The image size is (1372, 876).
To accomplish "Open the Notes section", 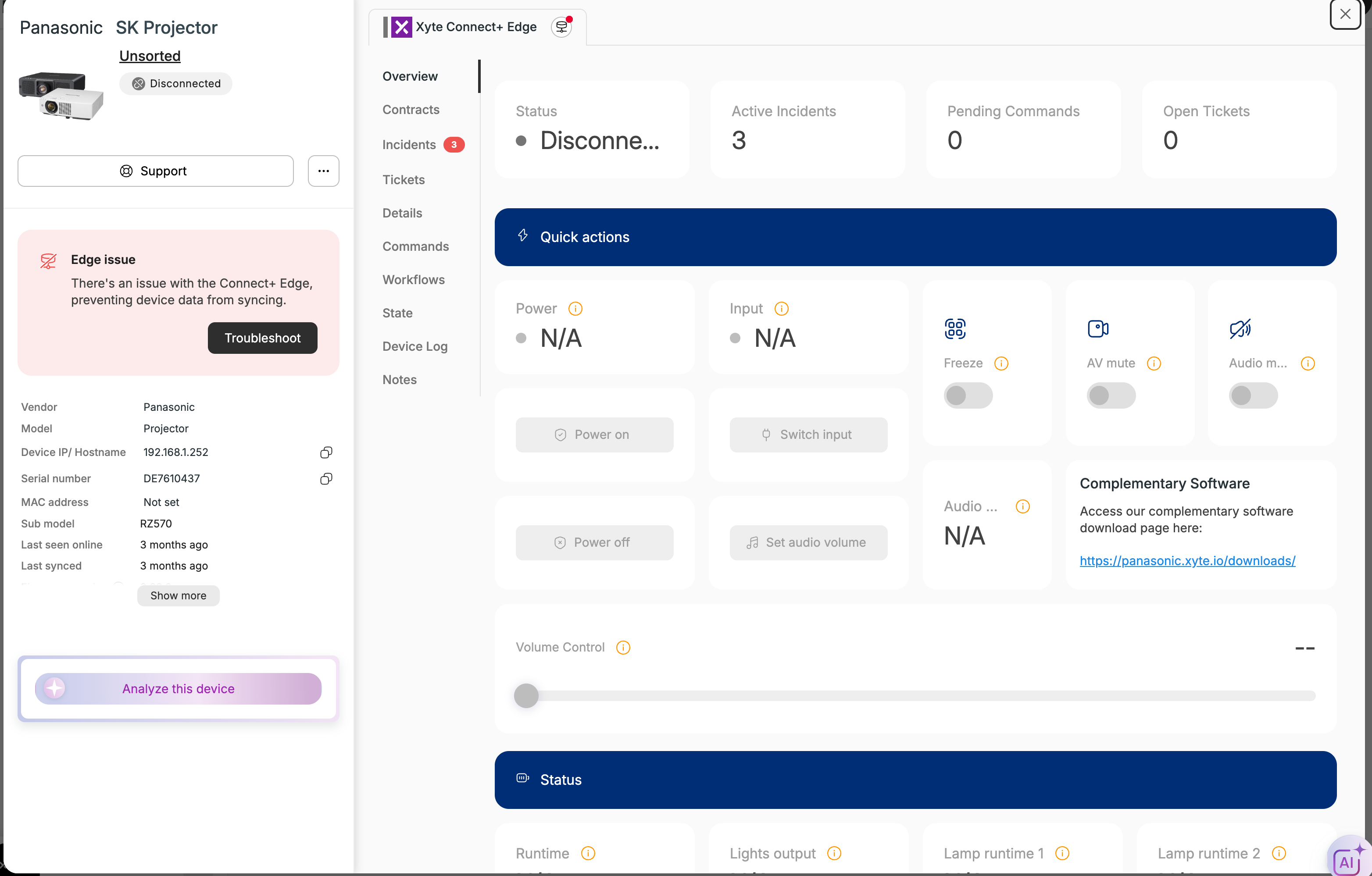I will [400, 380].
